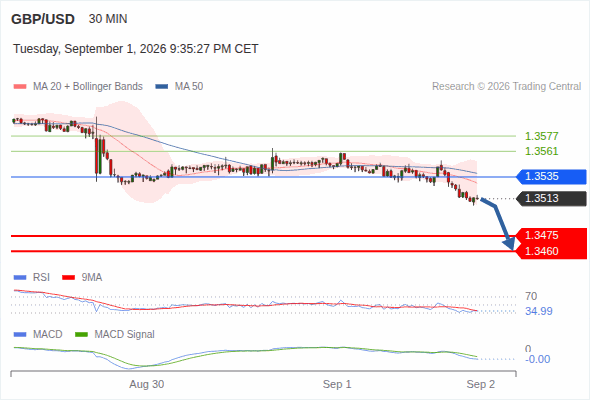Click the 9MA red legend swatch
590x400 pixels.
68,278
